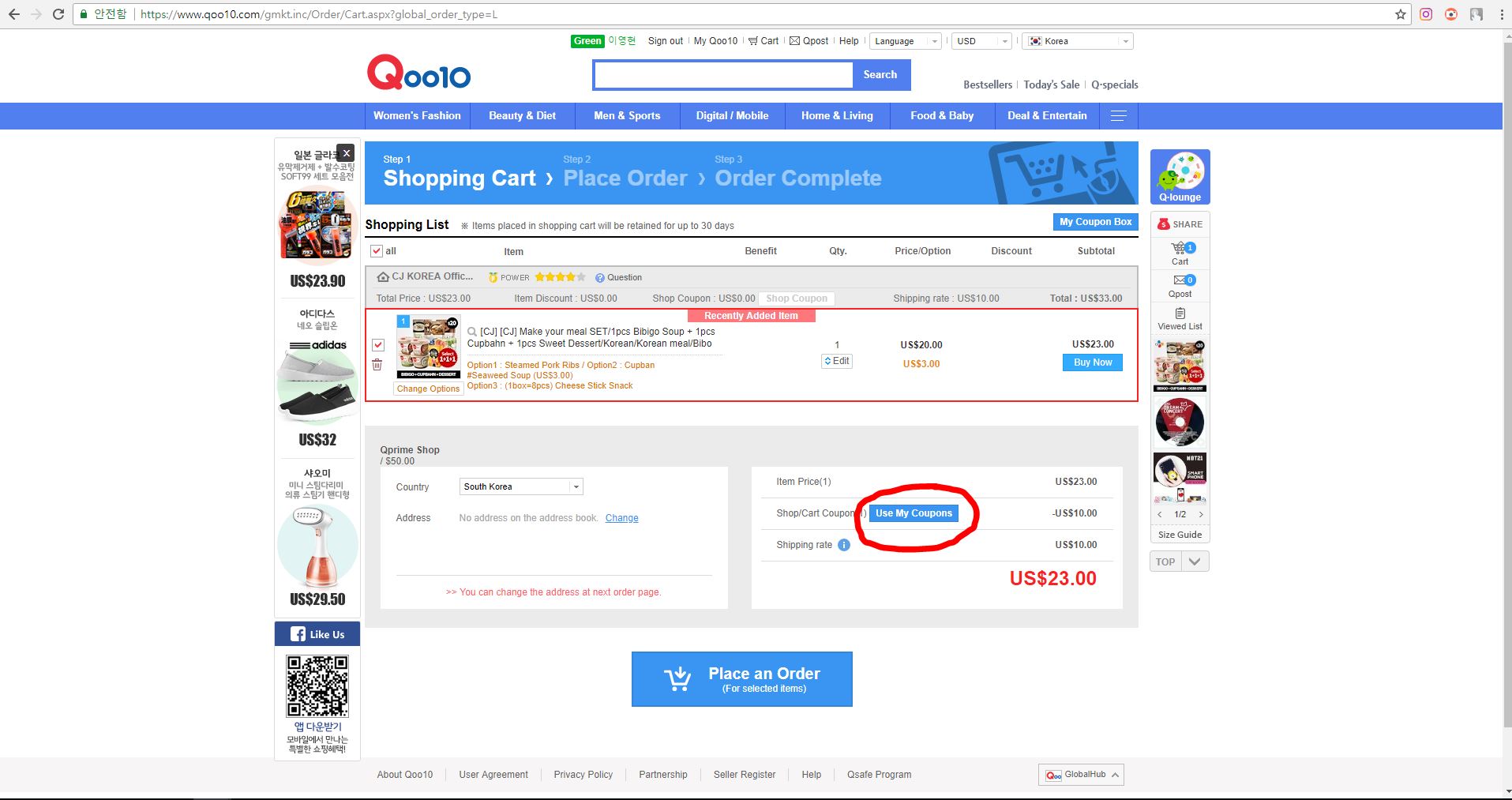
Task: Open the Bestsellers link
Action: [x=988, y=85]
